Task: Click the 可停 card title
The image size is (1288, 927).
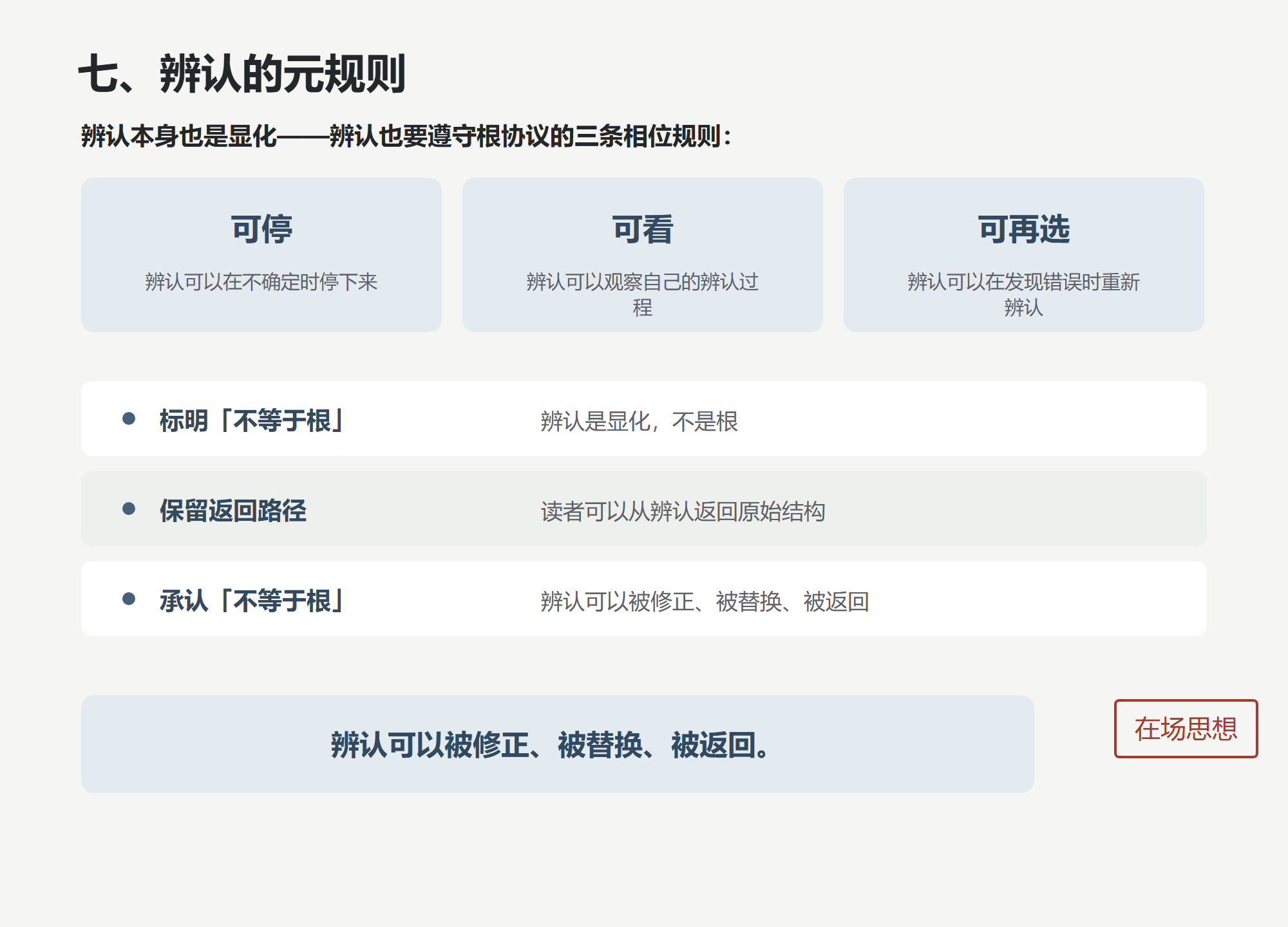Action: click(x=261, y=229)
